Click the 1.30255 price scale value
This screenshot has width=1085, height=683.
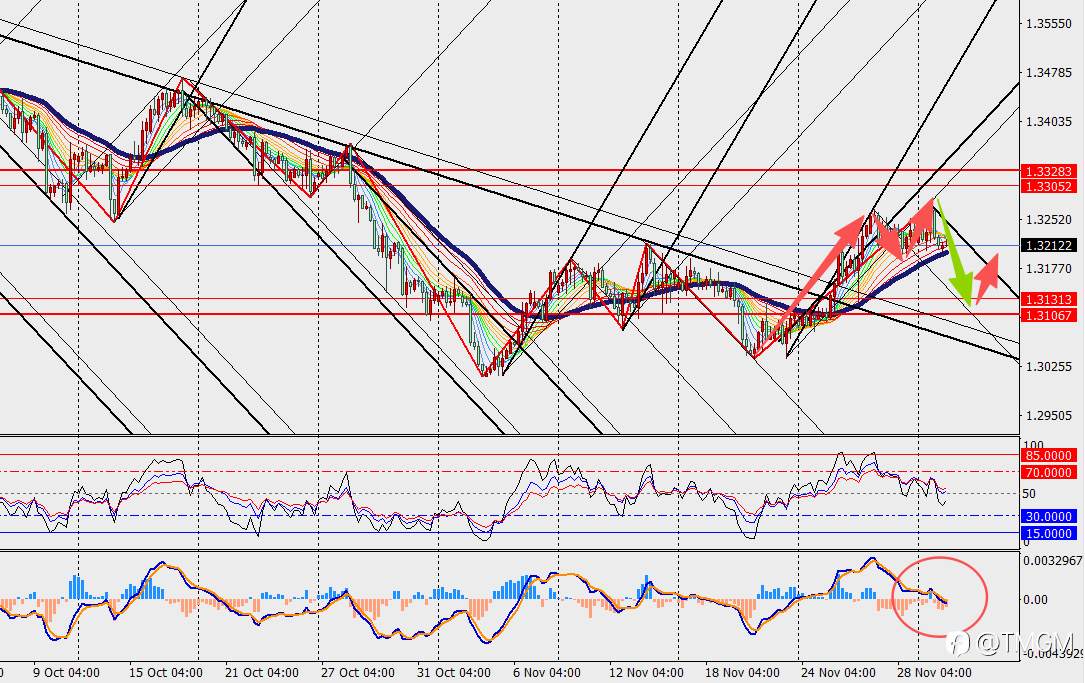click(x=1048, y=367)
